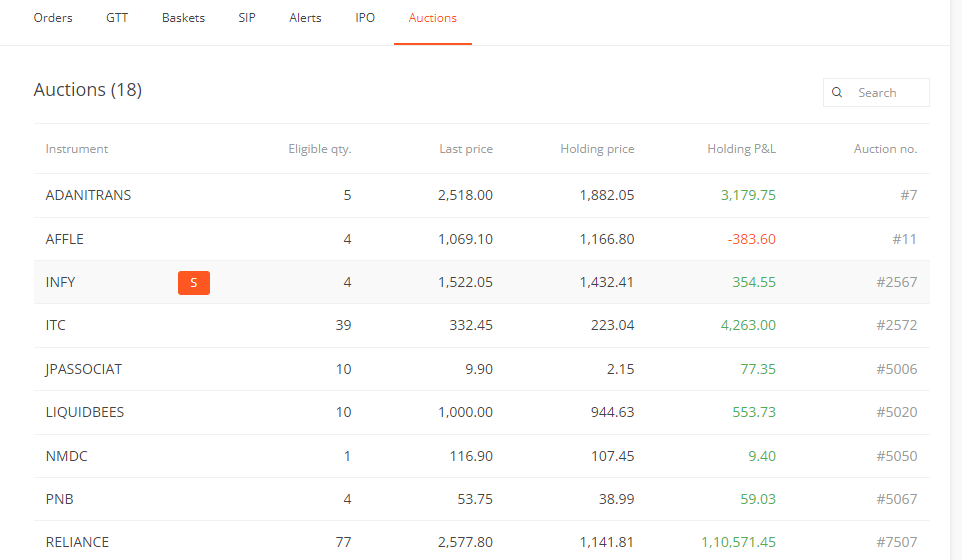
Task: Click RELIANCE eligible quantity 77
Action: tap(343, 542)
